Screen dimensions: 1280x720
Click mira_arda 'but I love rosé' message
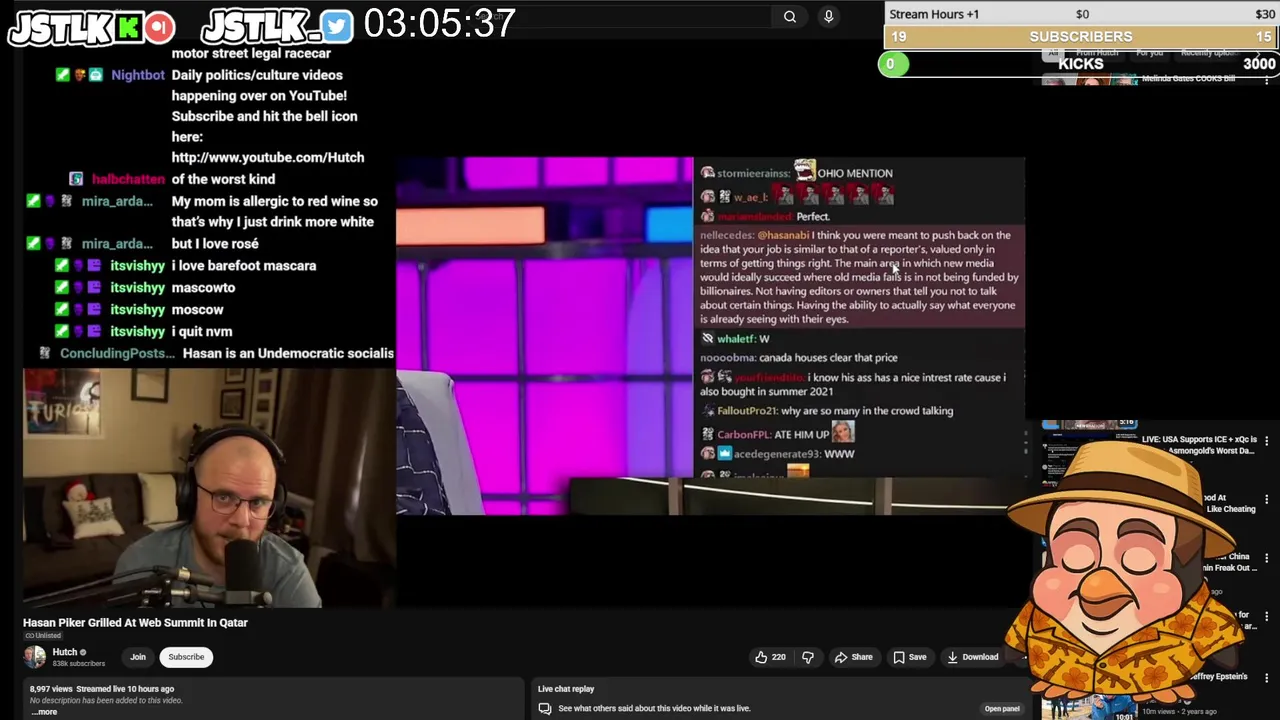[x=215, y=244]
